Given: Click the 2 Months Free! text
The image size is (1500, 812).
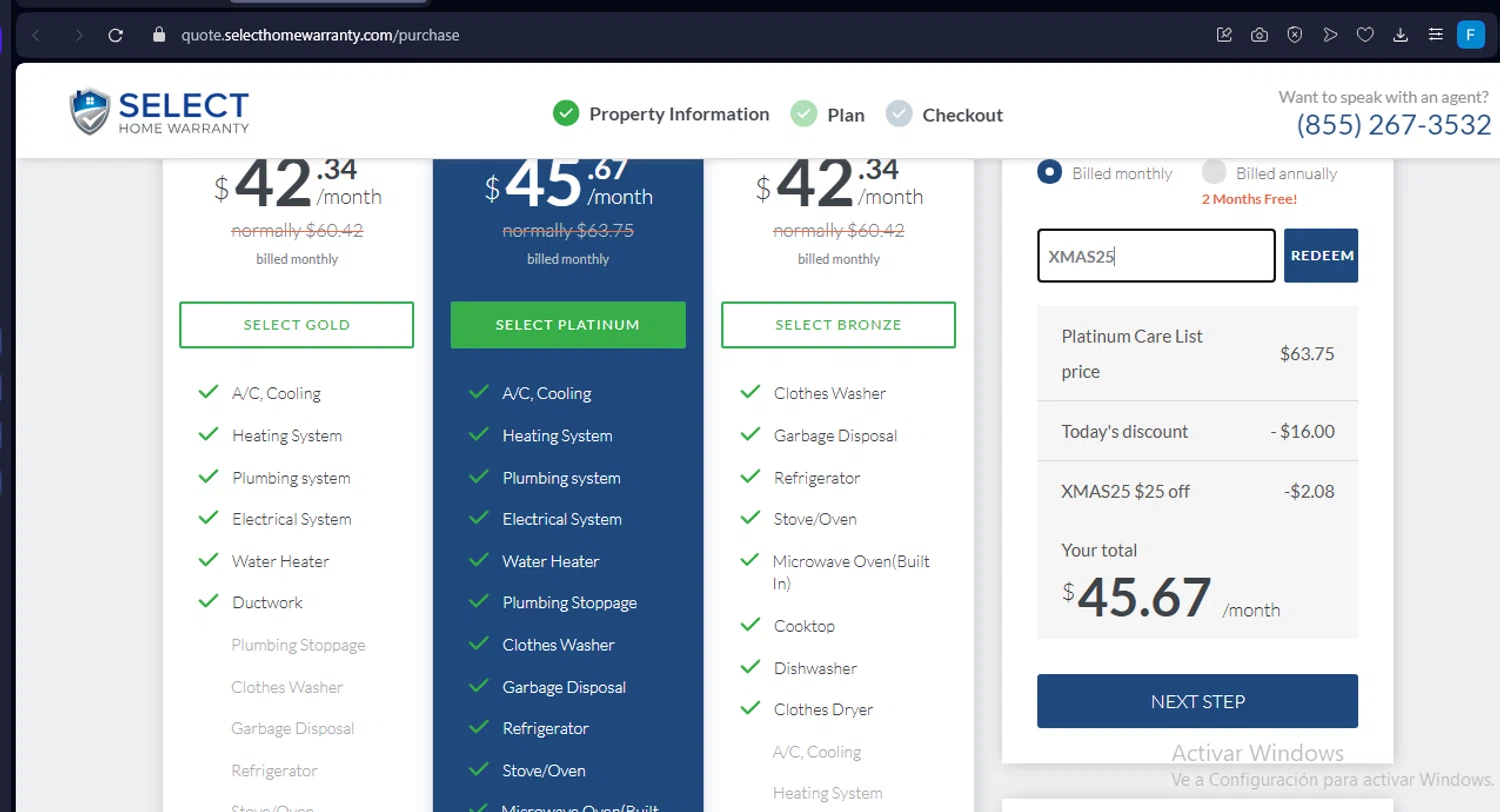Looking at the screenshot, I should 1249,199.
